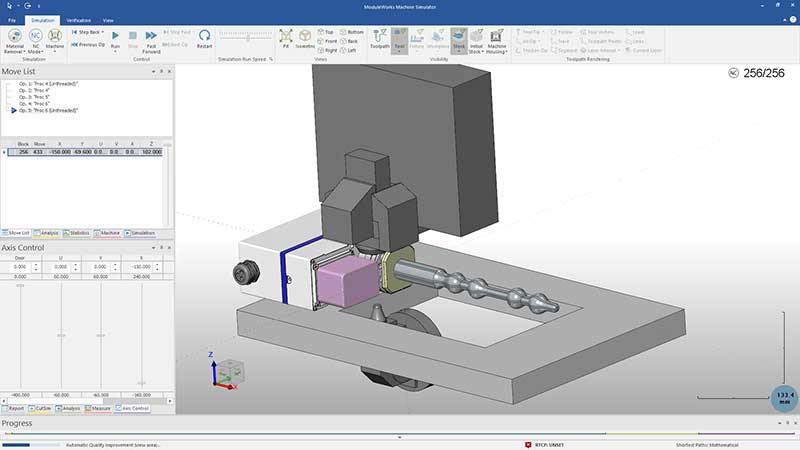
Task: Restart the simulation
Action: [x=204, y=38]
